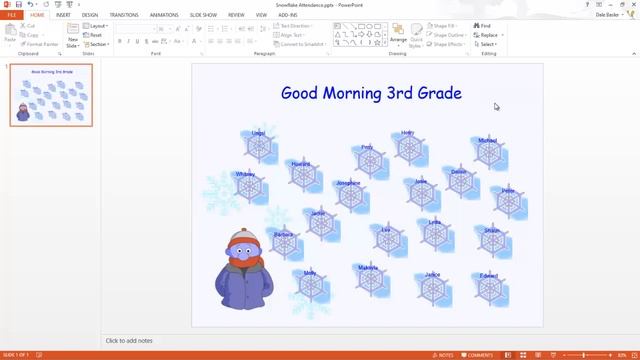Open the FILE backstage tab
Image resolution: width=640 pixels, height=360 pixels.
click(12, 15)
